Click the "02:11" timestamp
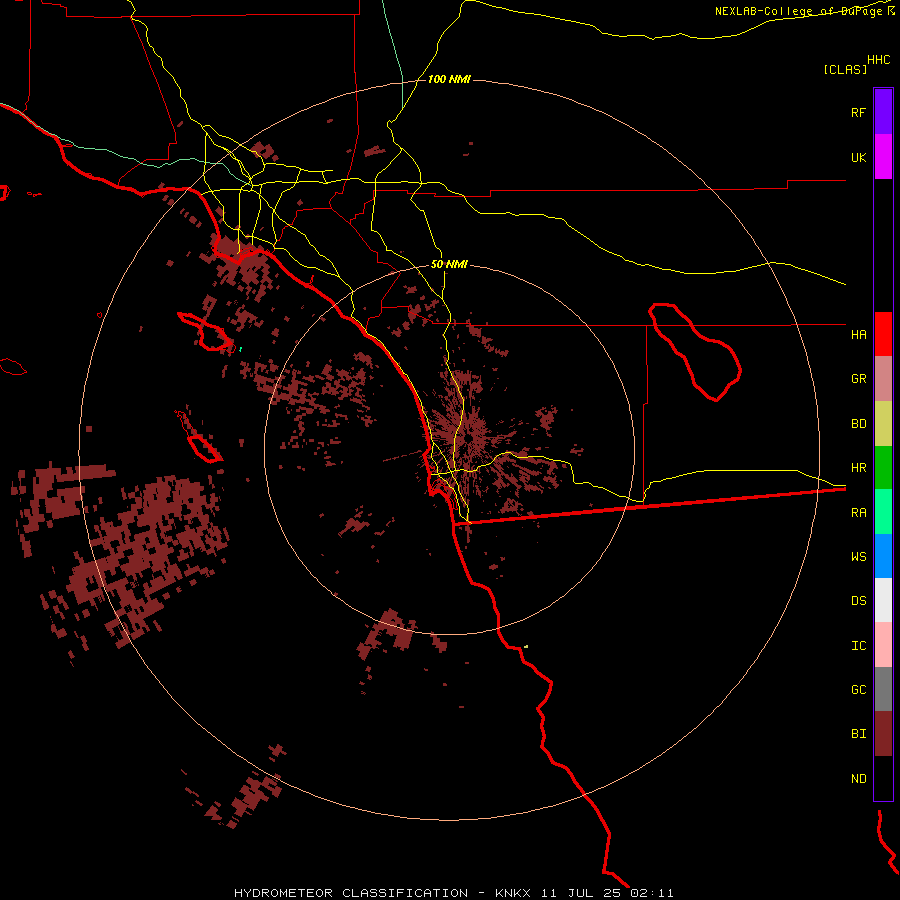This screenshot has height=900, width=900. point(652,893)
